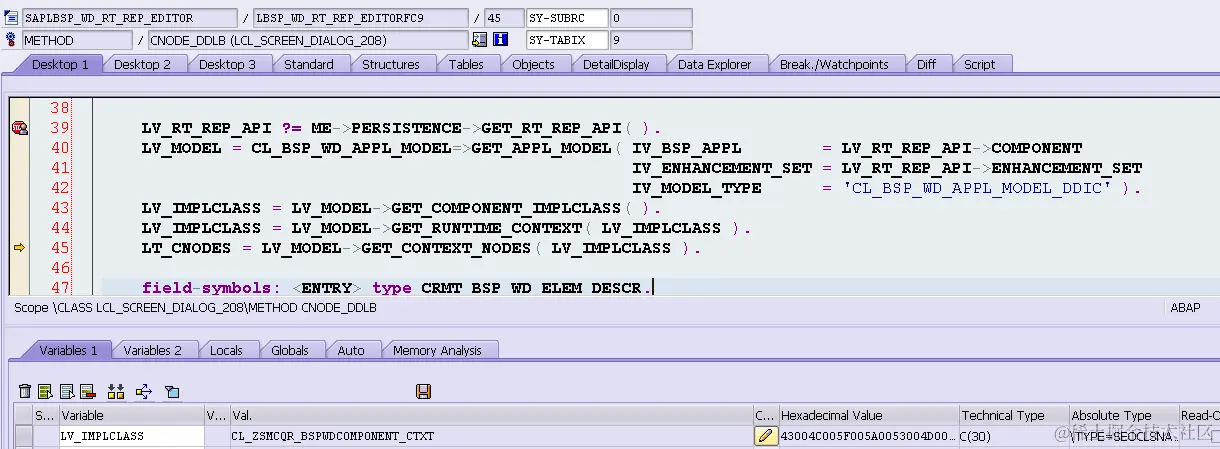Click the Val. column header

click(x=490, y=415)
